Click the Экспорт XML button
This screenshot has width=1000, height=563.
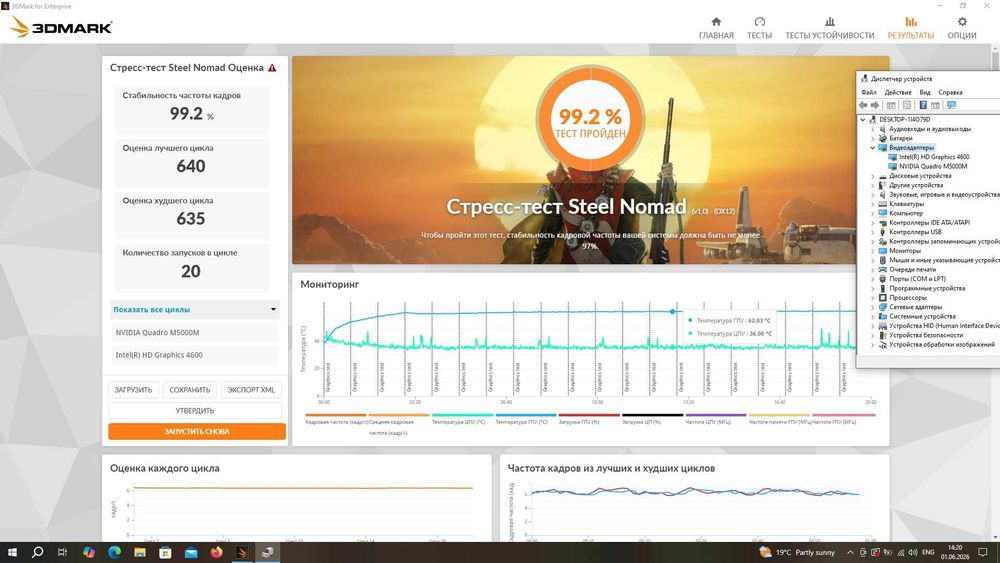(251, 390)
